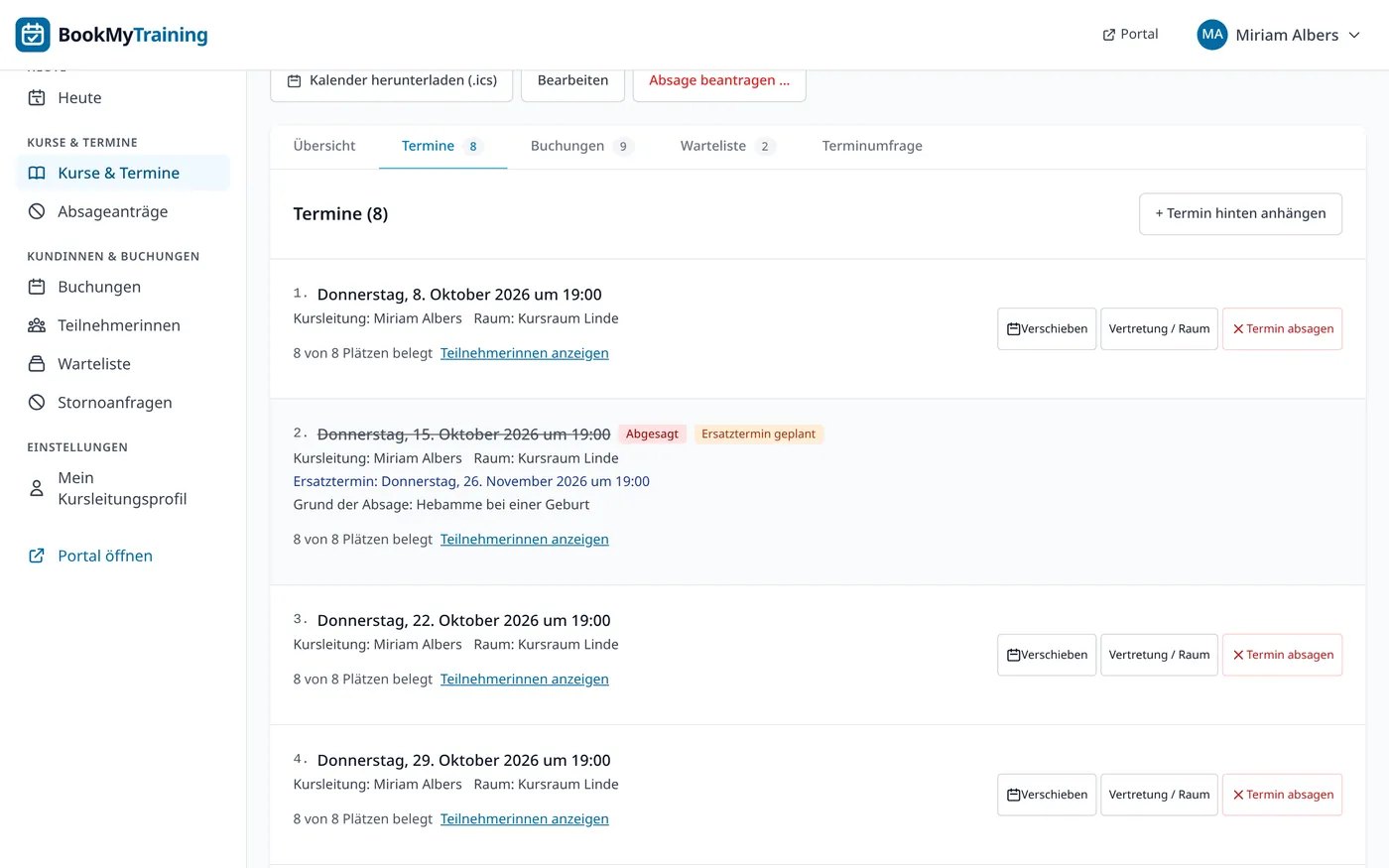Click the external-link icon beside top Portal

[x=1109, y=35]
